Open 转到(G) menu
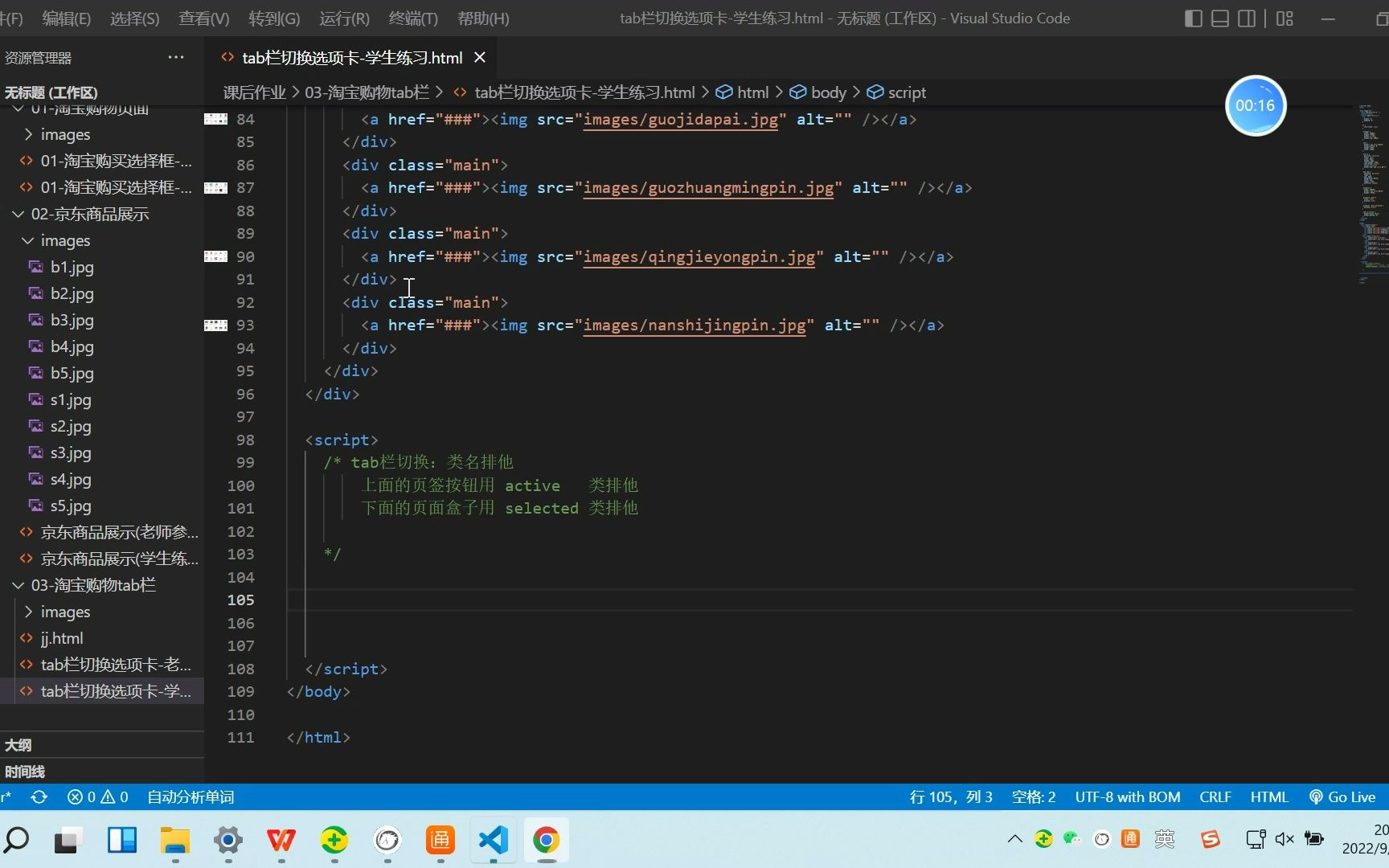Screen dimensions: 1389x868 click(274, 18)
